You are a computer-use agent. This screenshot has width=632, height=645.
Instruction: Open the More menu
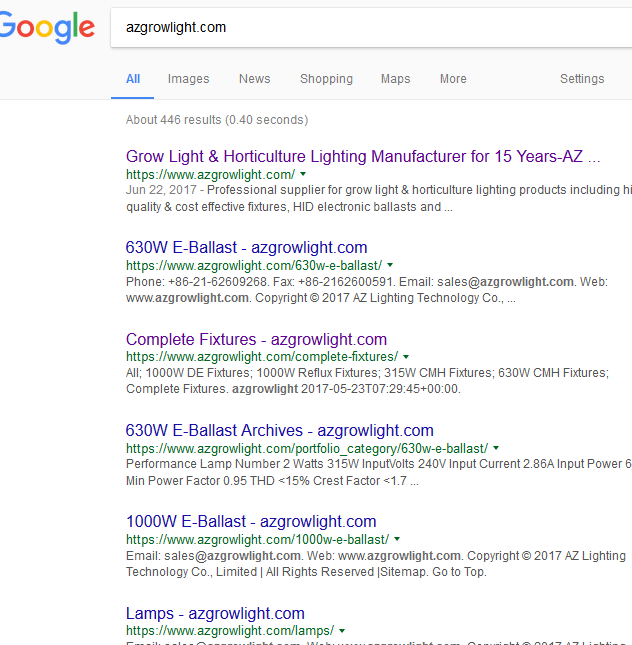[x=453, y=79]
